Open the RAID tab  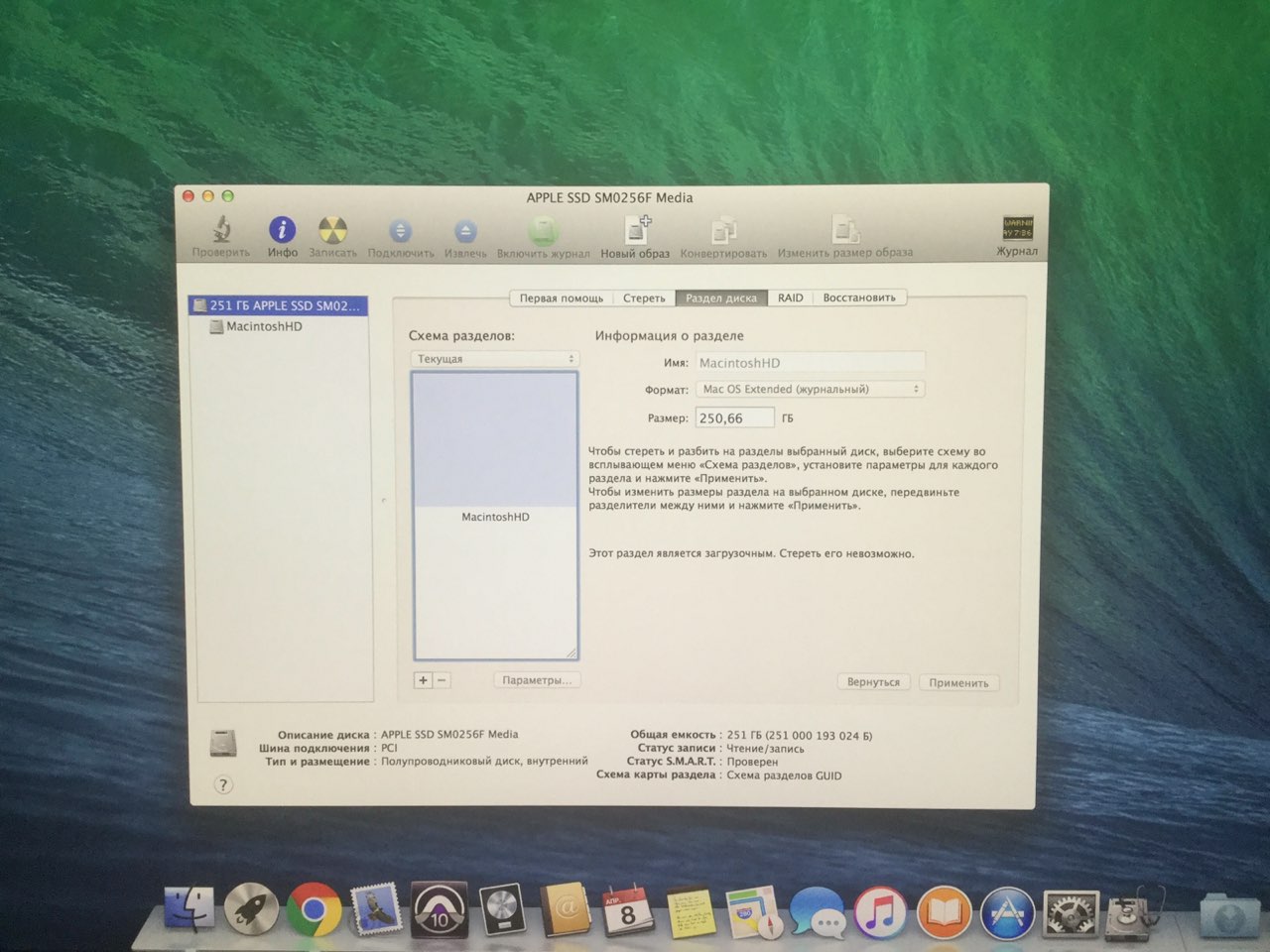790,297
